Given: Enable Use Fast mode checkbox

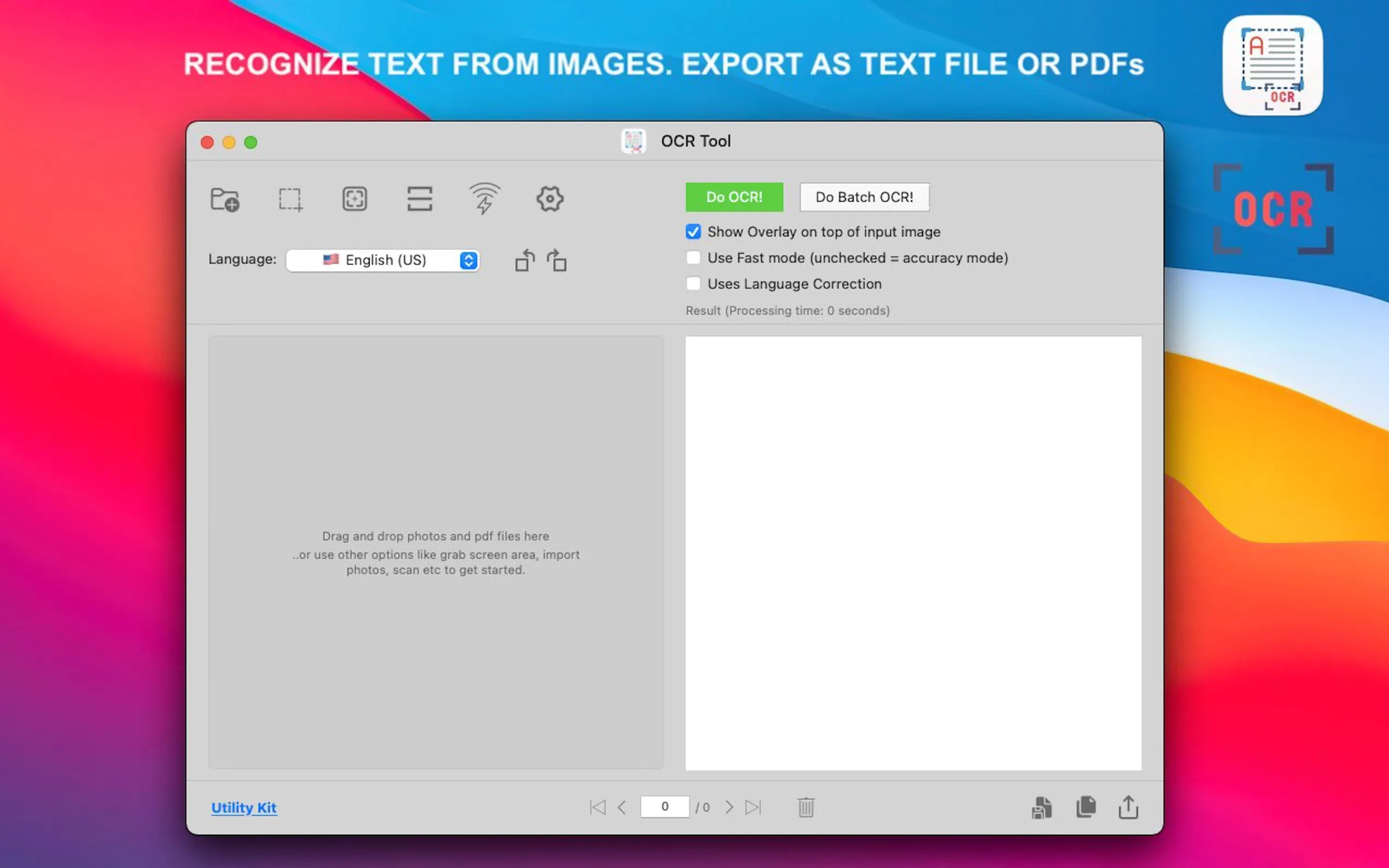Looking at the screenshot, I should pos(693,258).
